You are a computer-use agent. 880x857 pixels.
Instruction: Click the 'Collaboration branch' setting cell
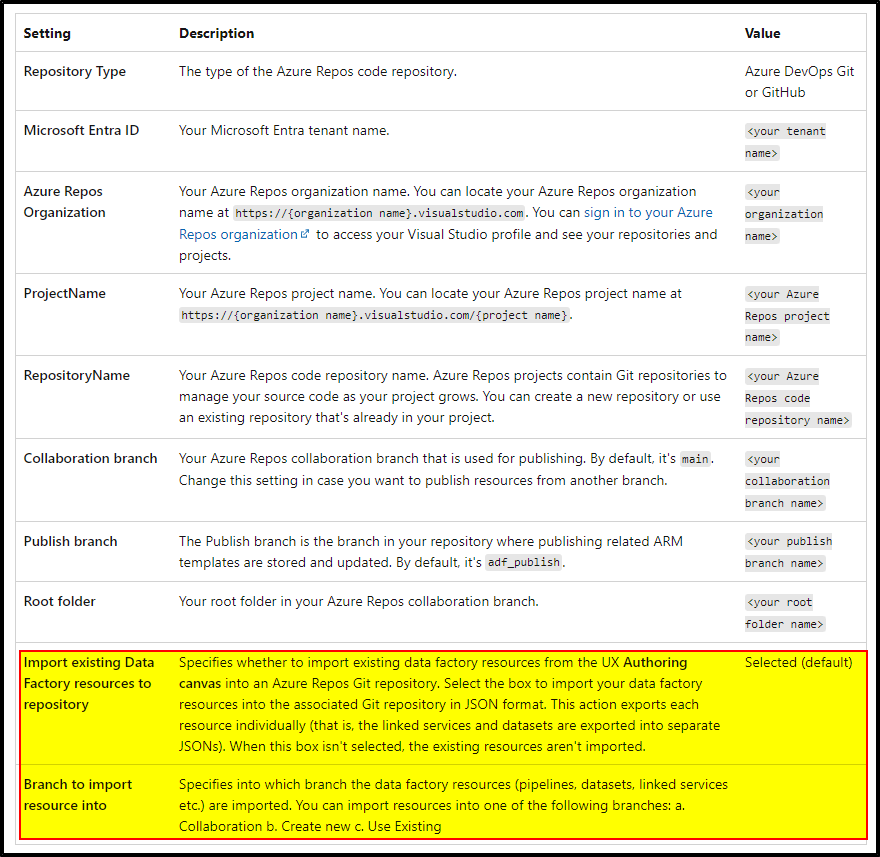(x=90, y=459)
